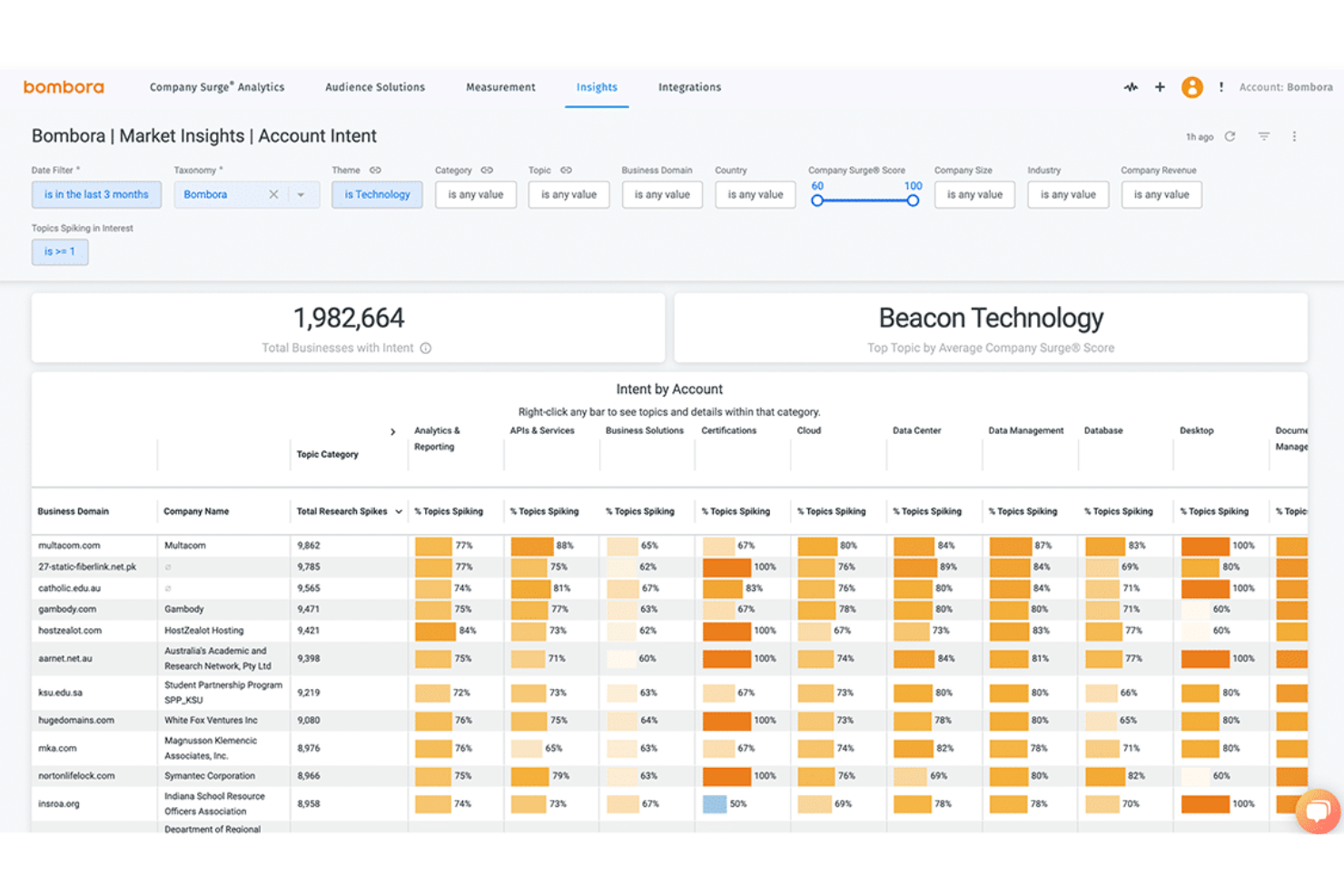Click the blue 50% Certifications bar for insroa.org
This screenshot has height=896, width=1344.
pos(715,804)
